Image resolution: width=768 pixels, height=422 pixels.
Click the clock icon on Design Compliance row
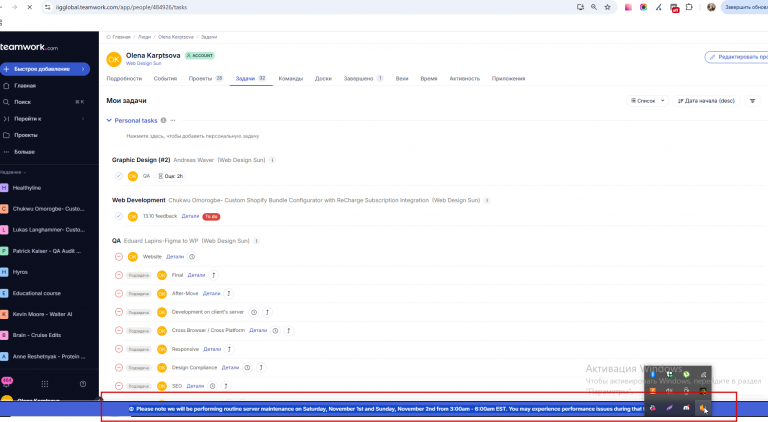pyautogui.click(x=247, y=368)
